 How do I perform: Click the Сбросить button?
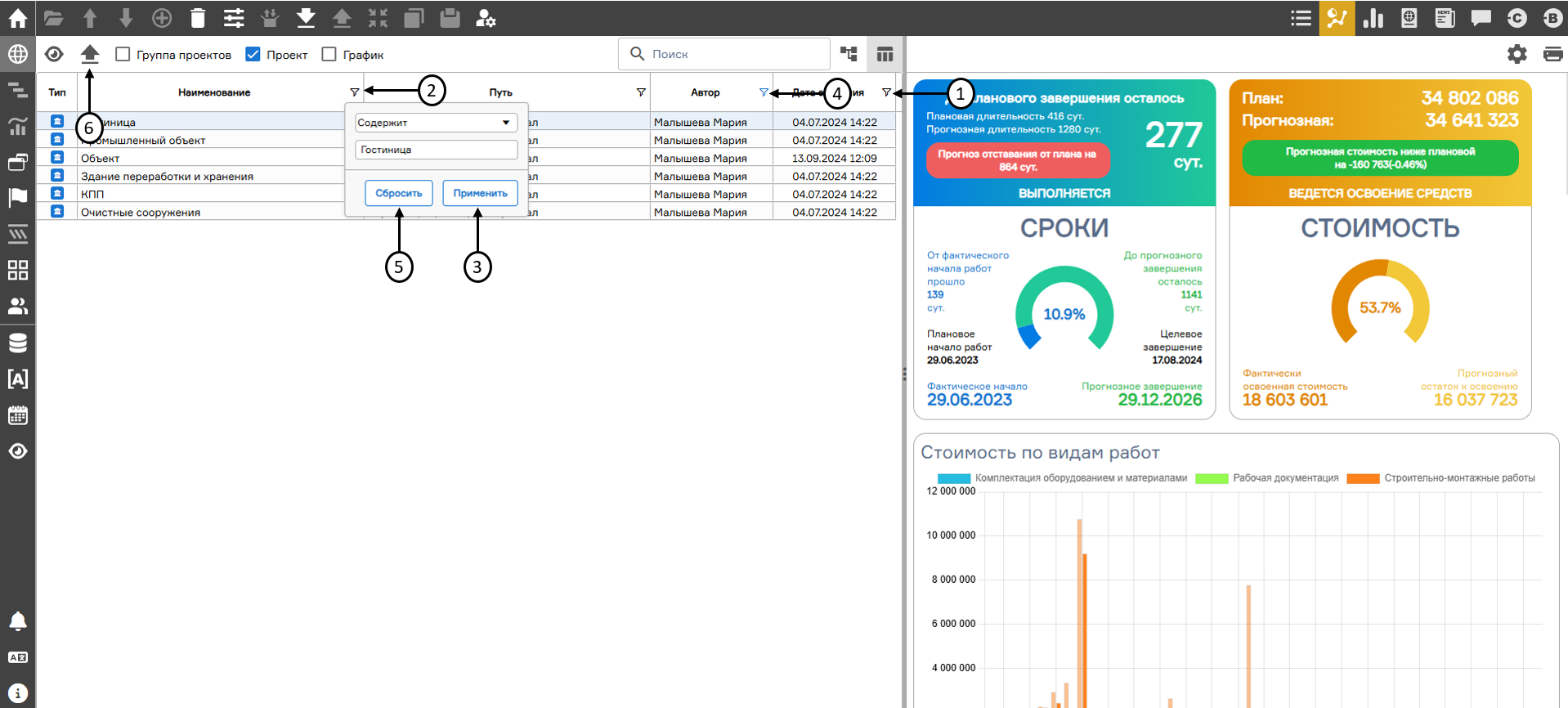[x=399, y=193]
